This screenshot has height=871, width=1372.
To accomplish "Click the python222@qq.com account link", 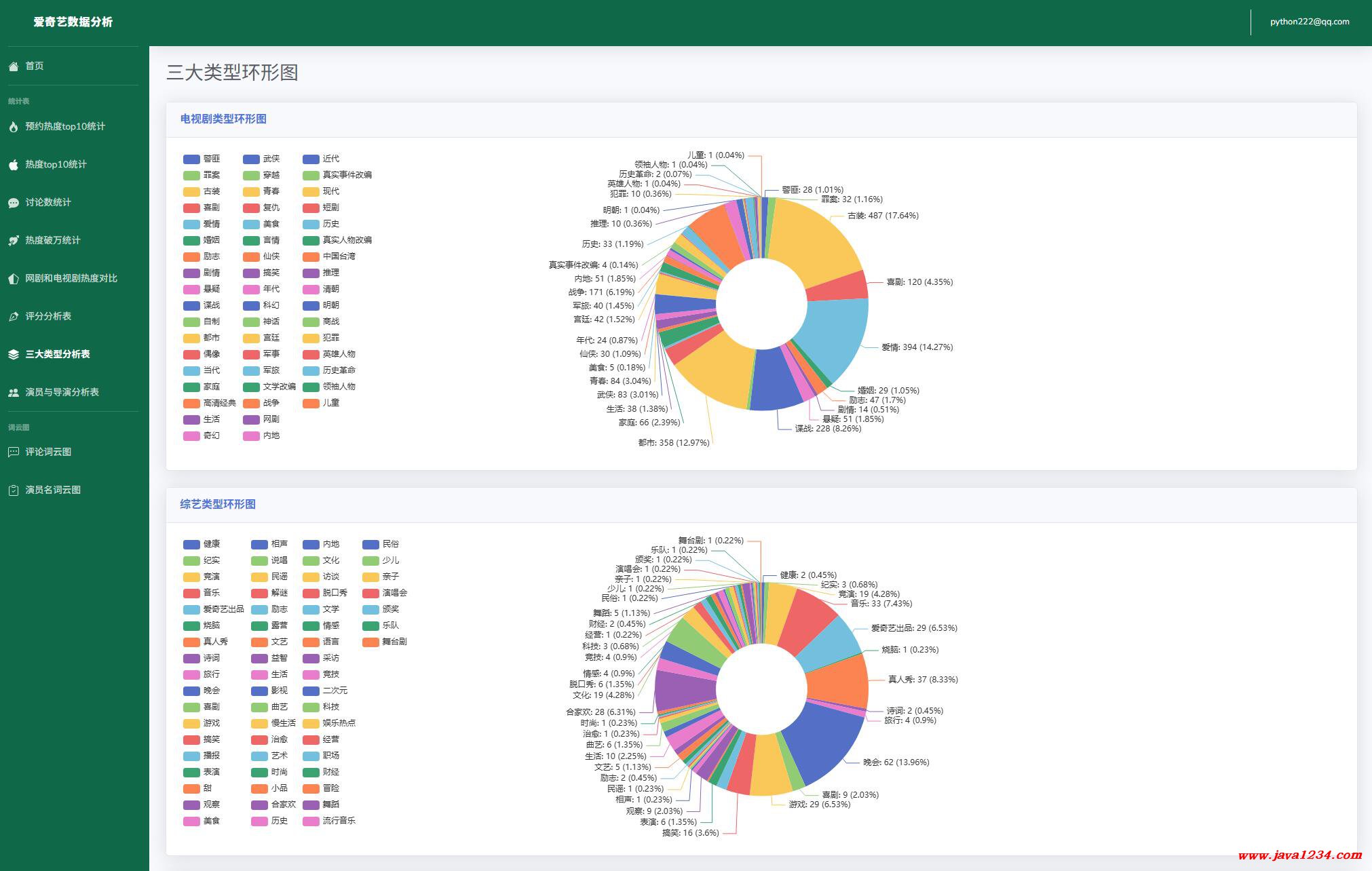I will click(1310, 22).
